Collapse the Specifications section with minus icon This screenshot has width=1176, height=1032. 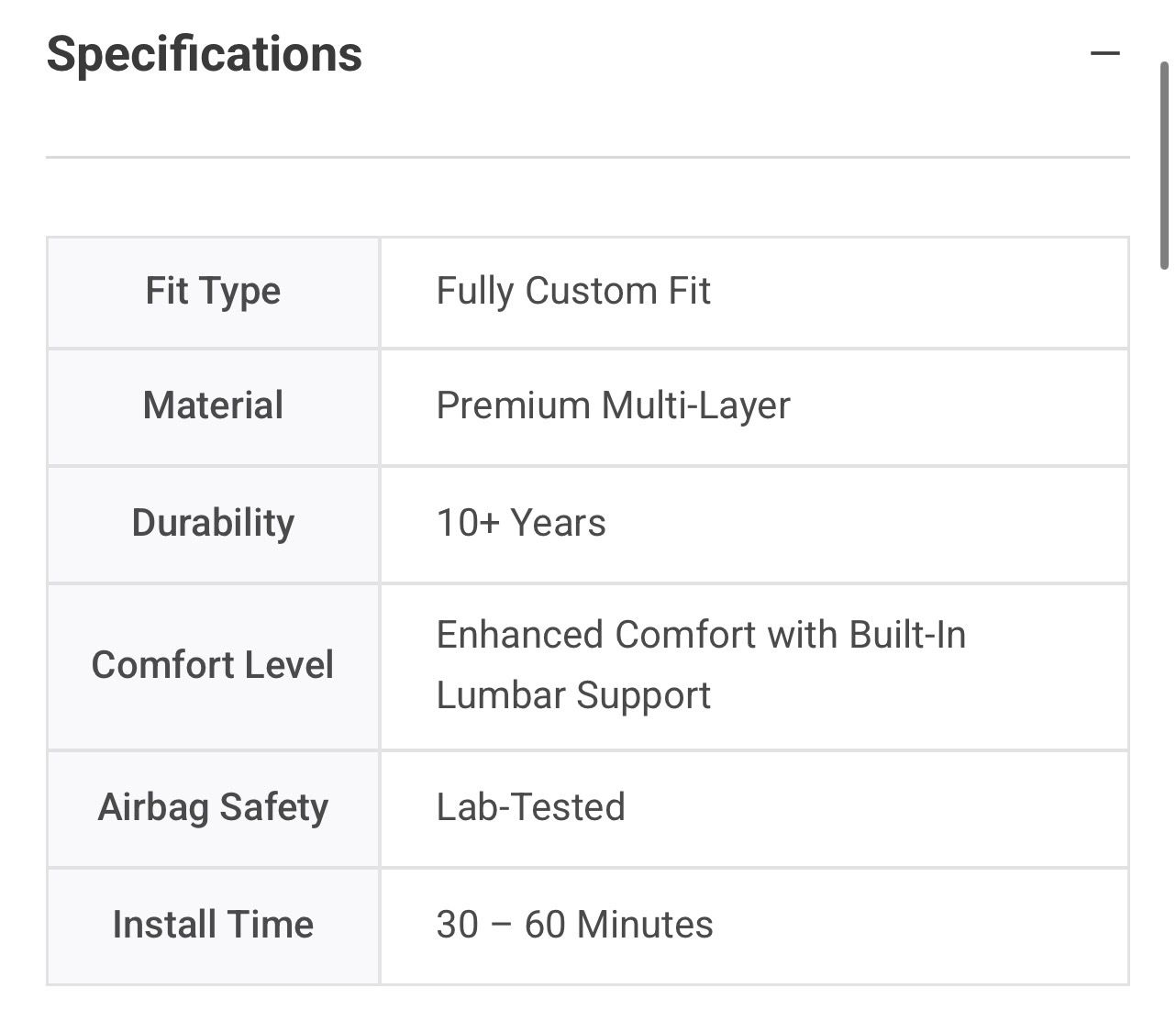(1105, 53)
